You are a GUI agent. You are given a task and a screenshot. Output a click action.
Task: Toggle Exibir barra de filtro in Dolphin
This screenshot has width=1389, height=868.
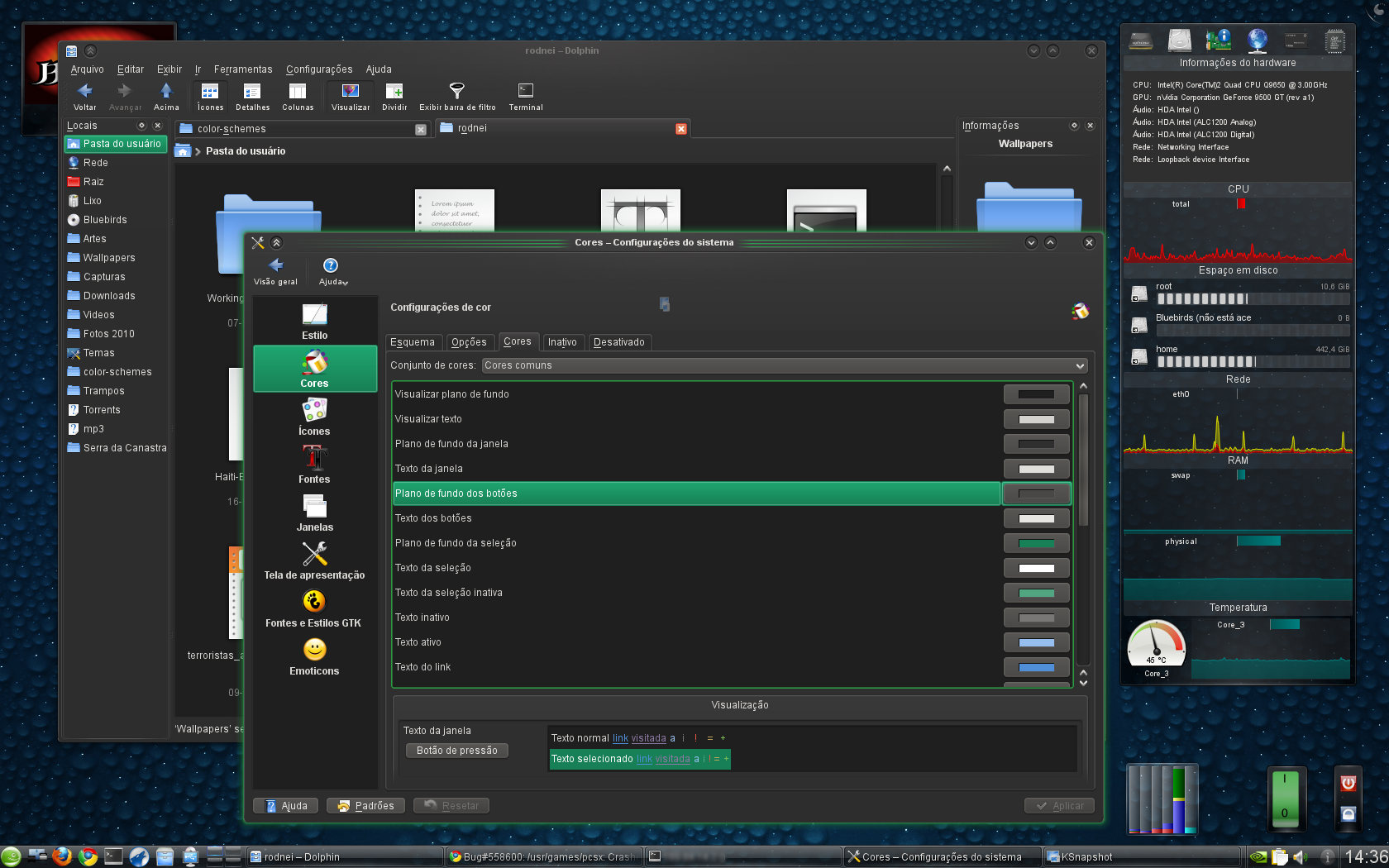tap(457, 97)
